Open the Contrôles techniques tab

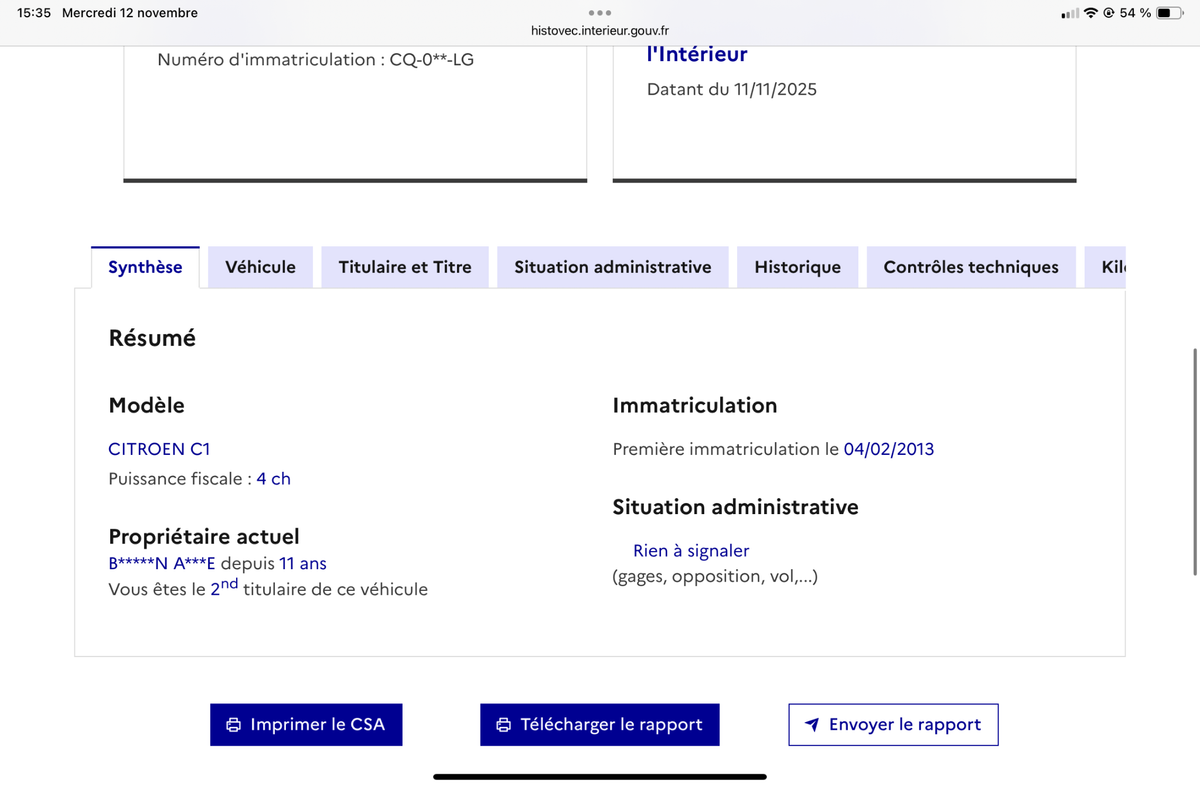pyautogui.click(x=971, y=267)
